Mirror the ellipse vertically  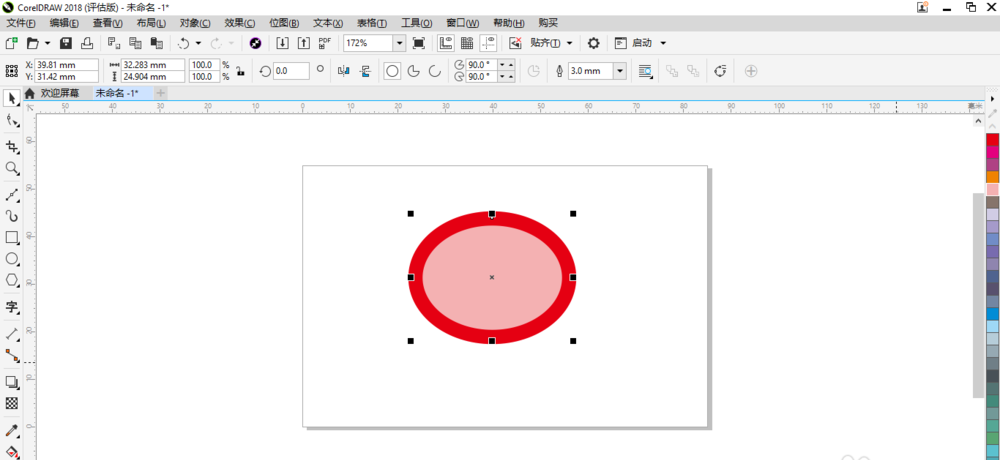click(x=365, y=71)
